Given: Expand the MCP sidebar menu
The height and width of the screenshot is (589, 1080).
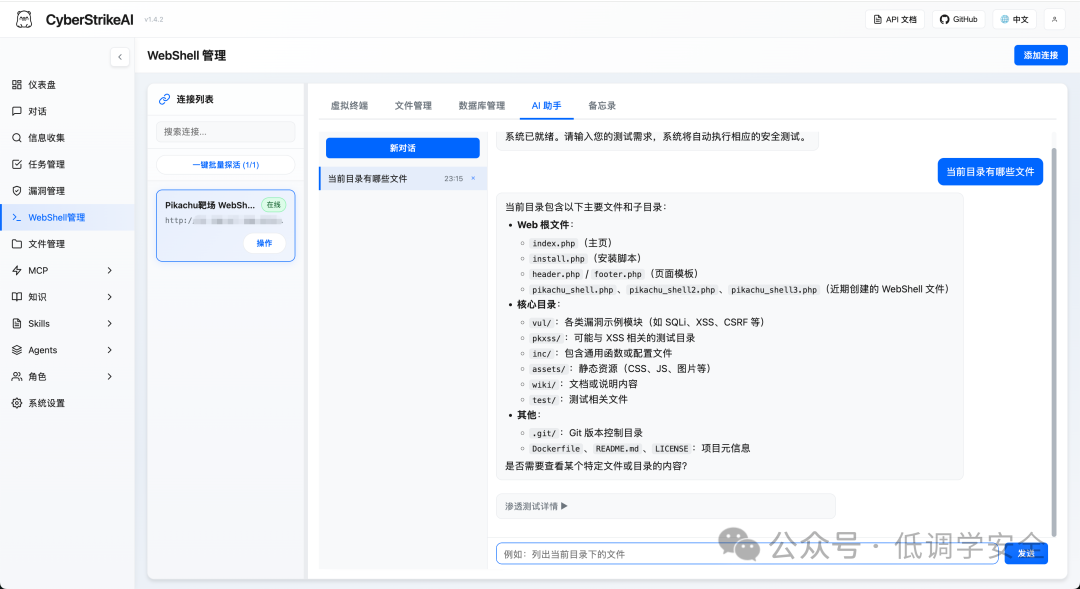Looking at the screenshot, I should (x=68, y=271).
